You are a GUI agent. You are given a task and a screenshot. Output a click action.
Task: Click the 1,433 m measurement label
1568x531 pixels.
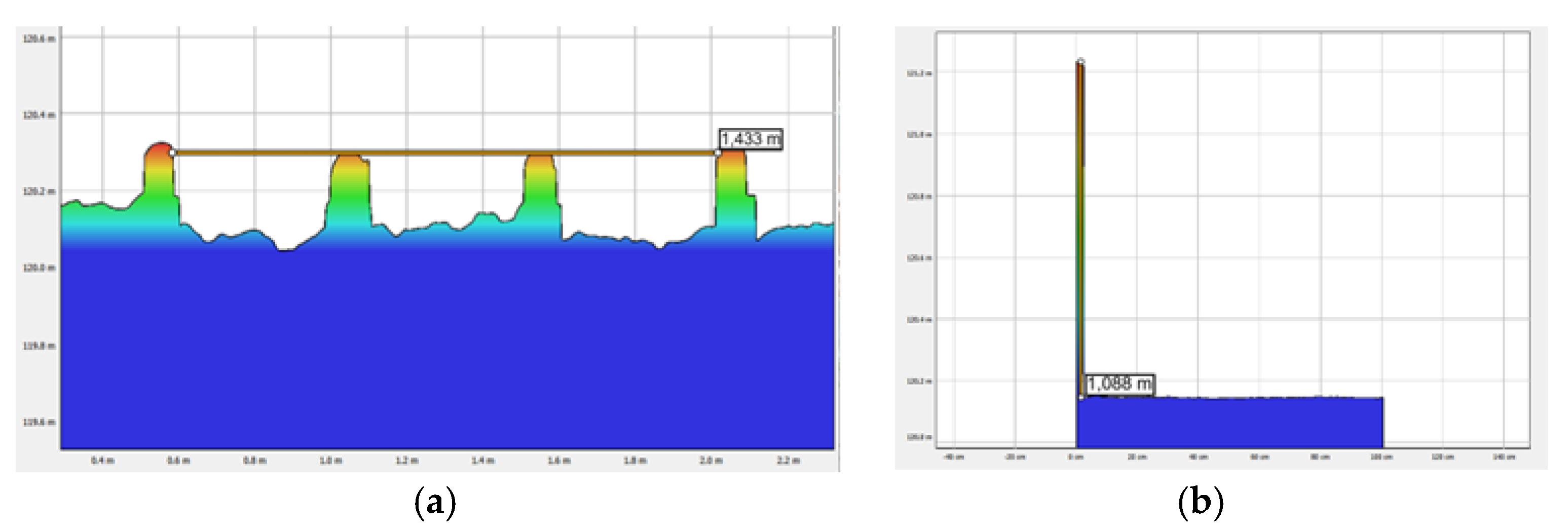[750, 139]
